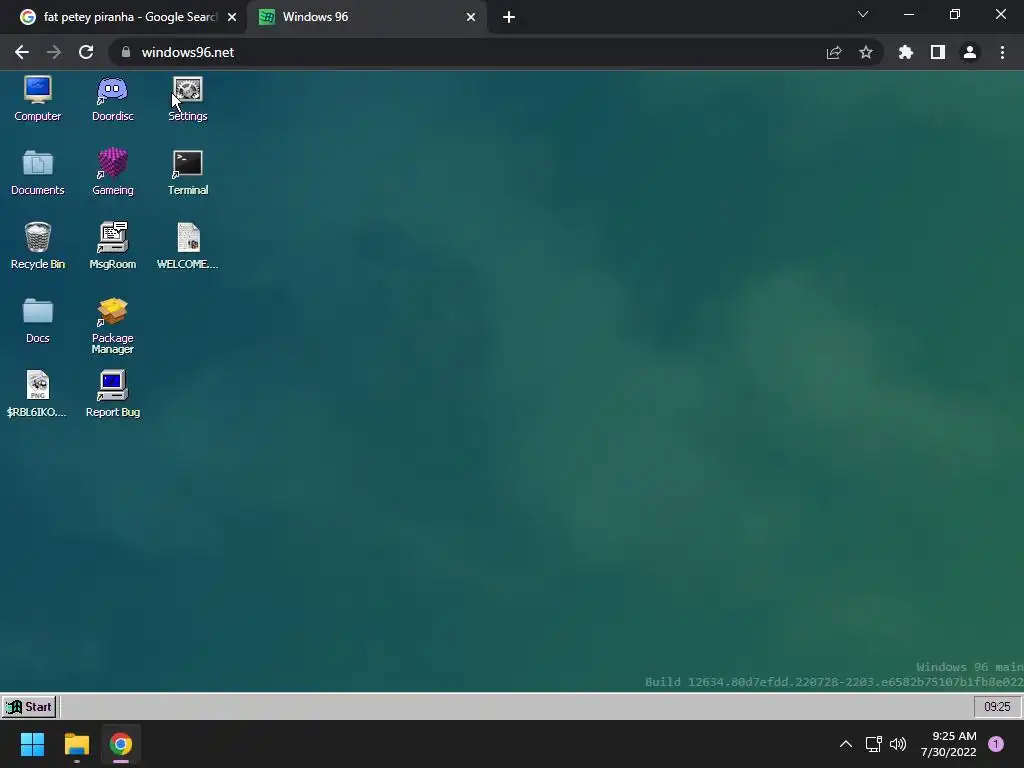
Task: Click the forward navigation arrow
Action: pos(54,52)
